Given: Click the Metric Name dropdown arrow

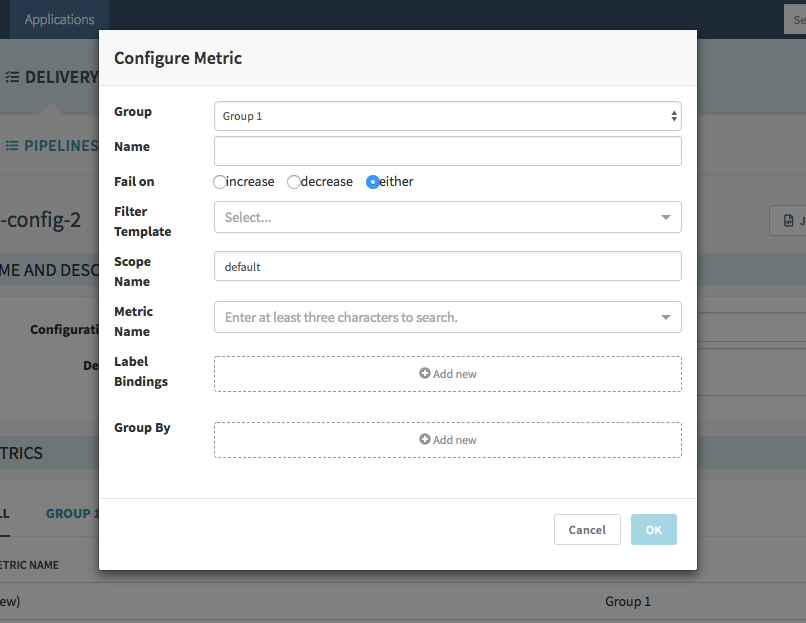Looking at the screenshot, I should pyautogui.click(x=666, y=318).
